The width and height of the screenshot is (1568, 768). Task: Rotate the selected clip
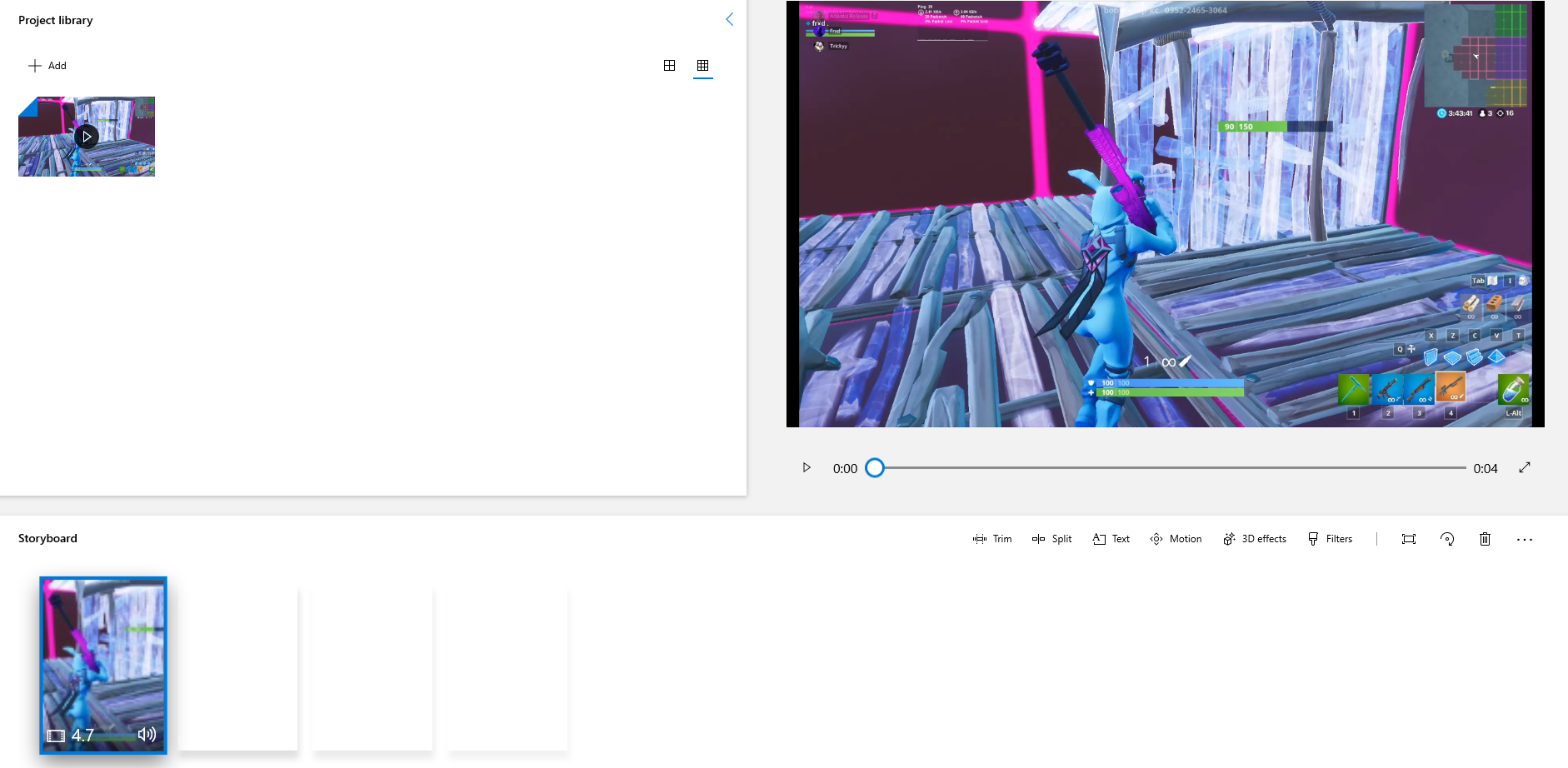[x=1447, y=539]
